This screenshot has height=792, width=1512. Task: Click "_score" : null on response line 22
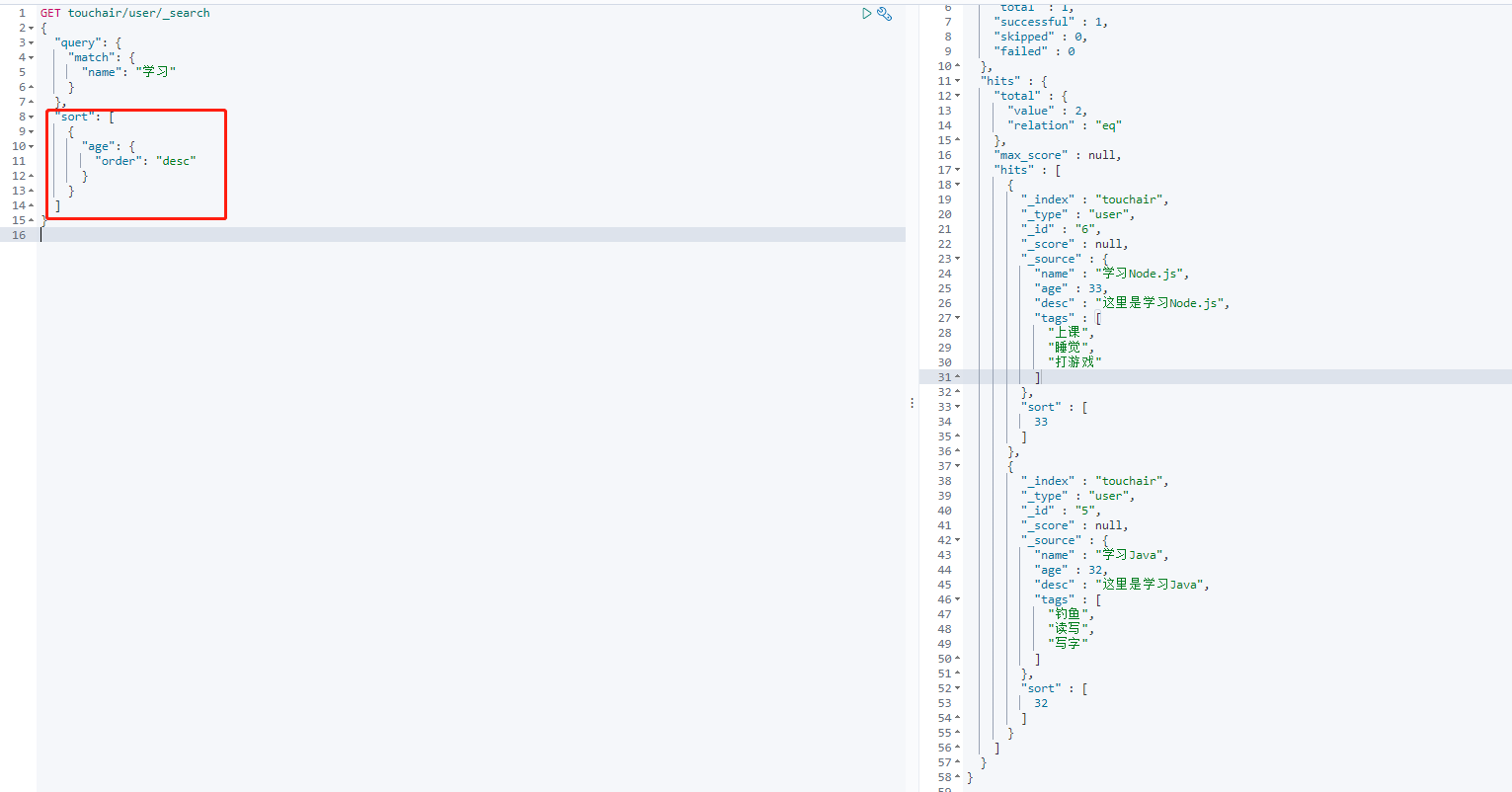point(1074,244)
